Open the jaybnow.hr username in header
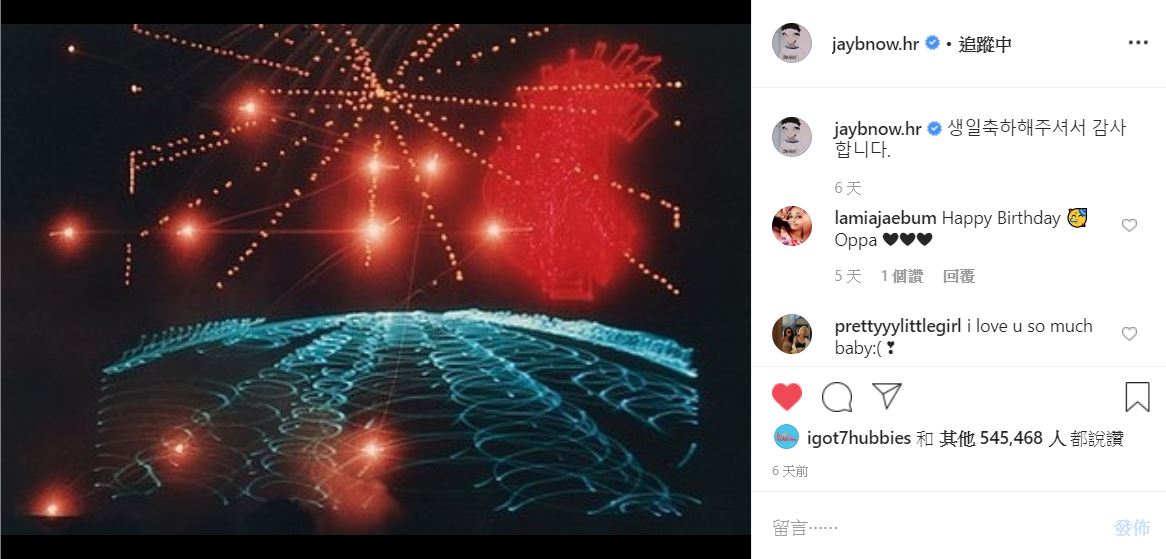 click(x=876, y=44)
